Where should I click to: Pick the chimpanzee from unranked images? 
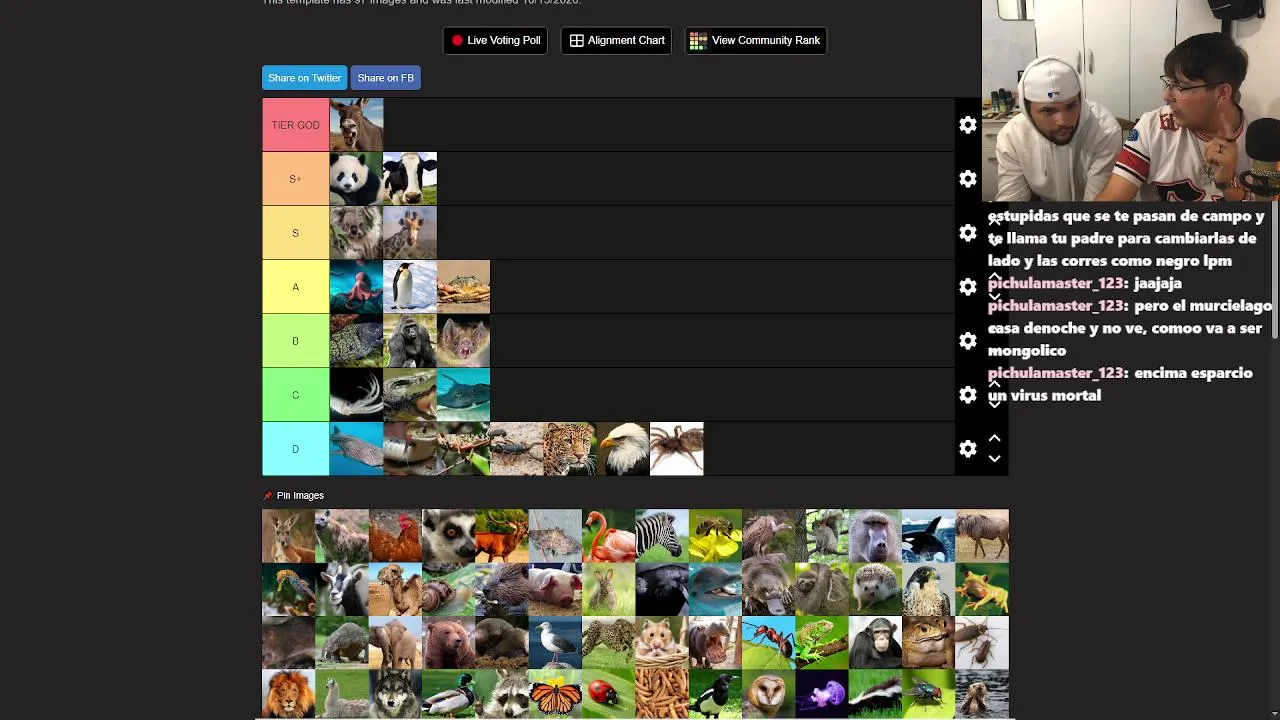[875, 642]
